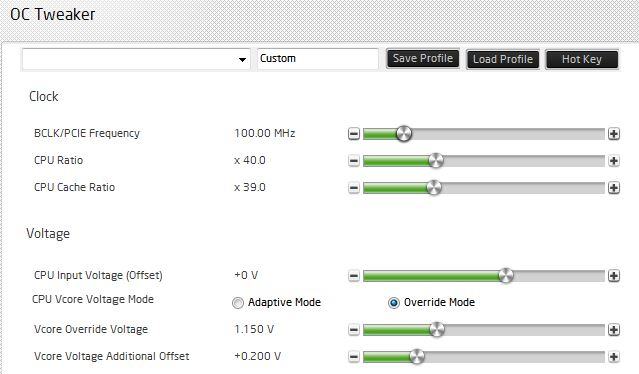This screenshot has width=639, height=374.
Task: Lower CPU Cache Ratio using minus icon
Action: tap(354, 188)
